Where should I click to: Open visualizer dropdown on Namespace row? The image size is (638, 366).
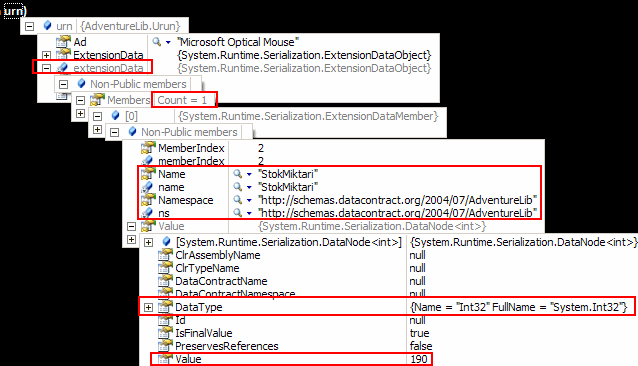[x=249, y=200]
